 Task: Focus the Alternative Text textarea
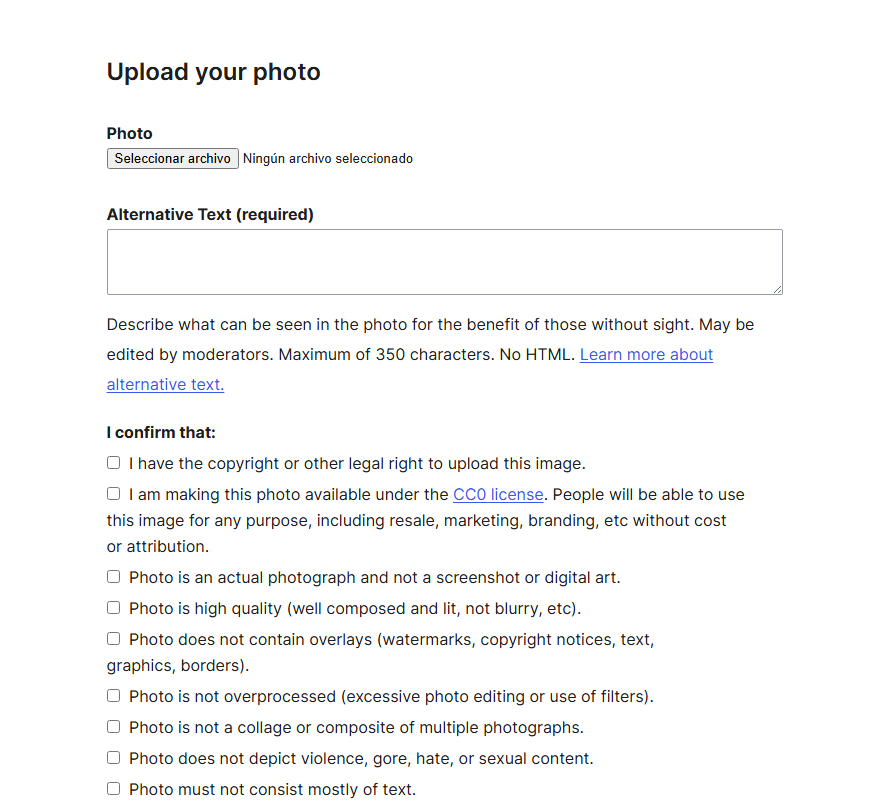(x=444, y=262)
